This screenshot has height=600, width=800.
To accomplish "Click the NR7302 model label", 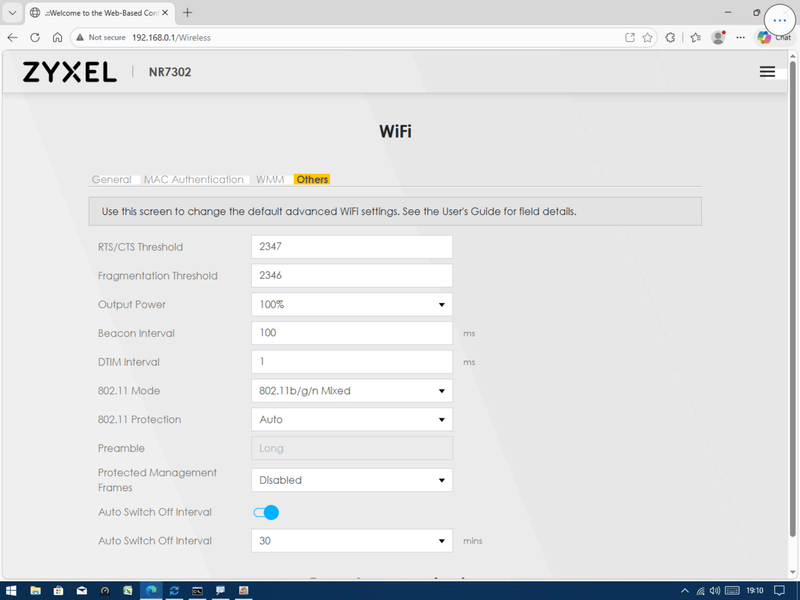I will coord(170,72).
